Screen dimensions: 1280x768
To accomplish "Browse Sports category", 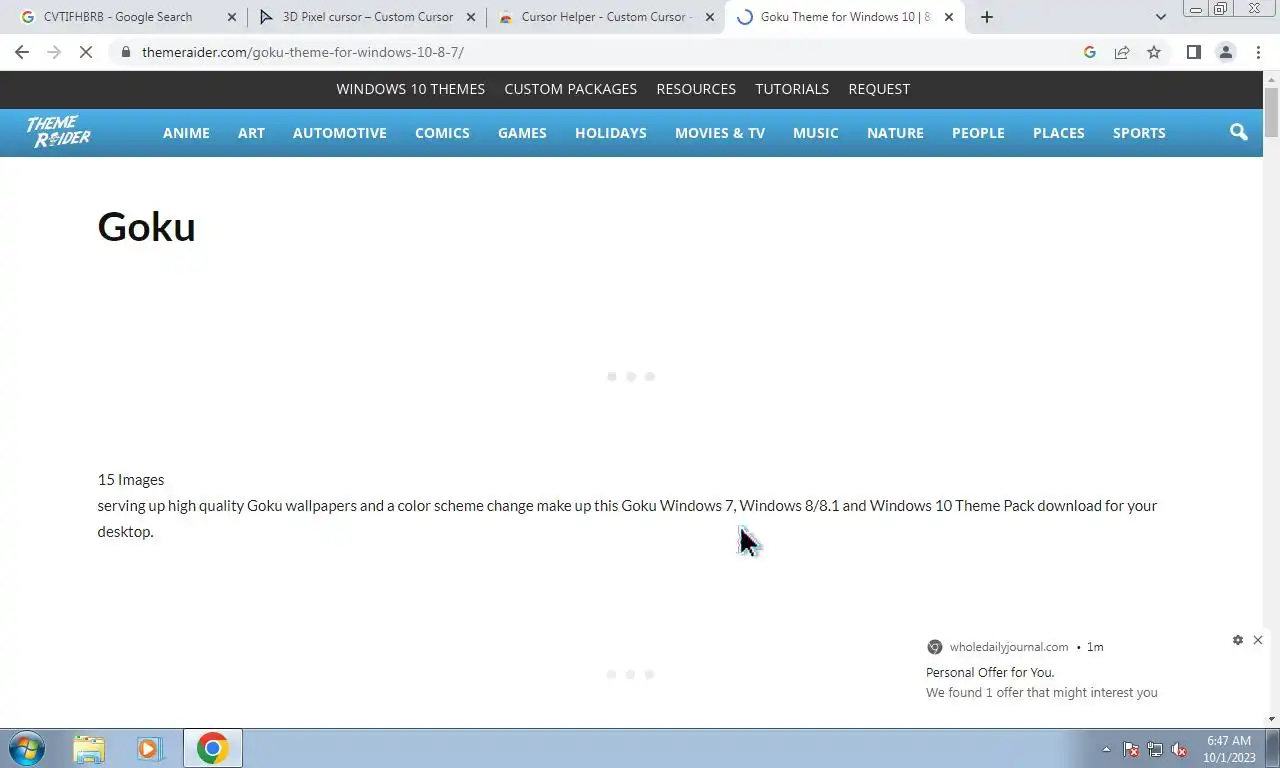I will (1139, 133).
